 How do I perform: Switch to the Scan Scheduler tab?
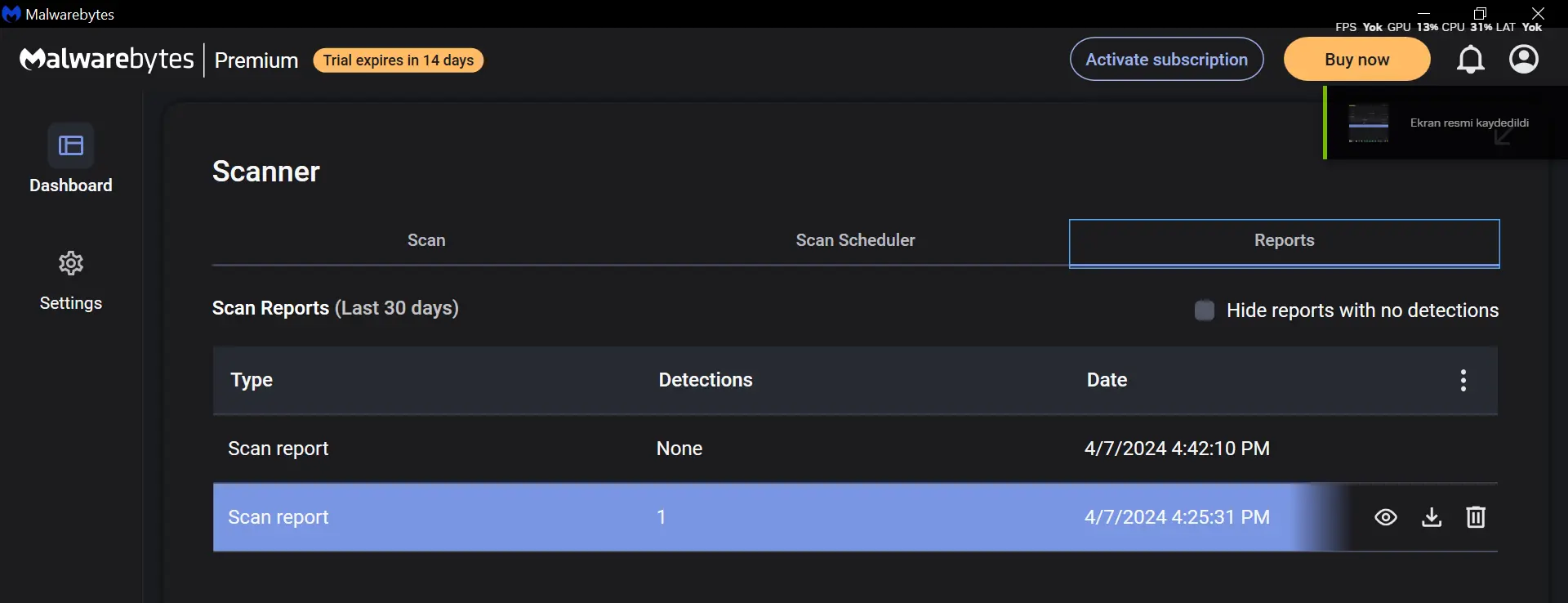[855, 240]
